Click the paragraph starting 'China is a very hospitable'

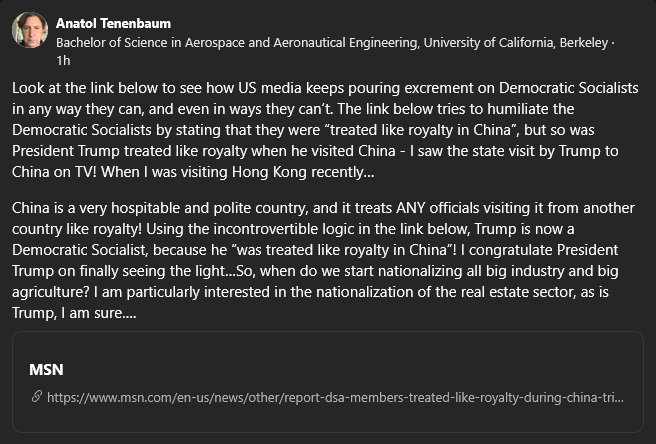[323, 260]
